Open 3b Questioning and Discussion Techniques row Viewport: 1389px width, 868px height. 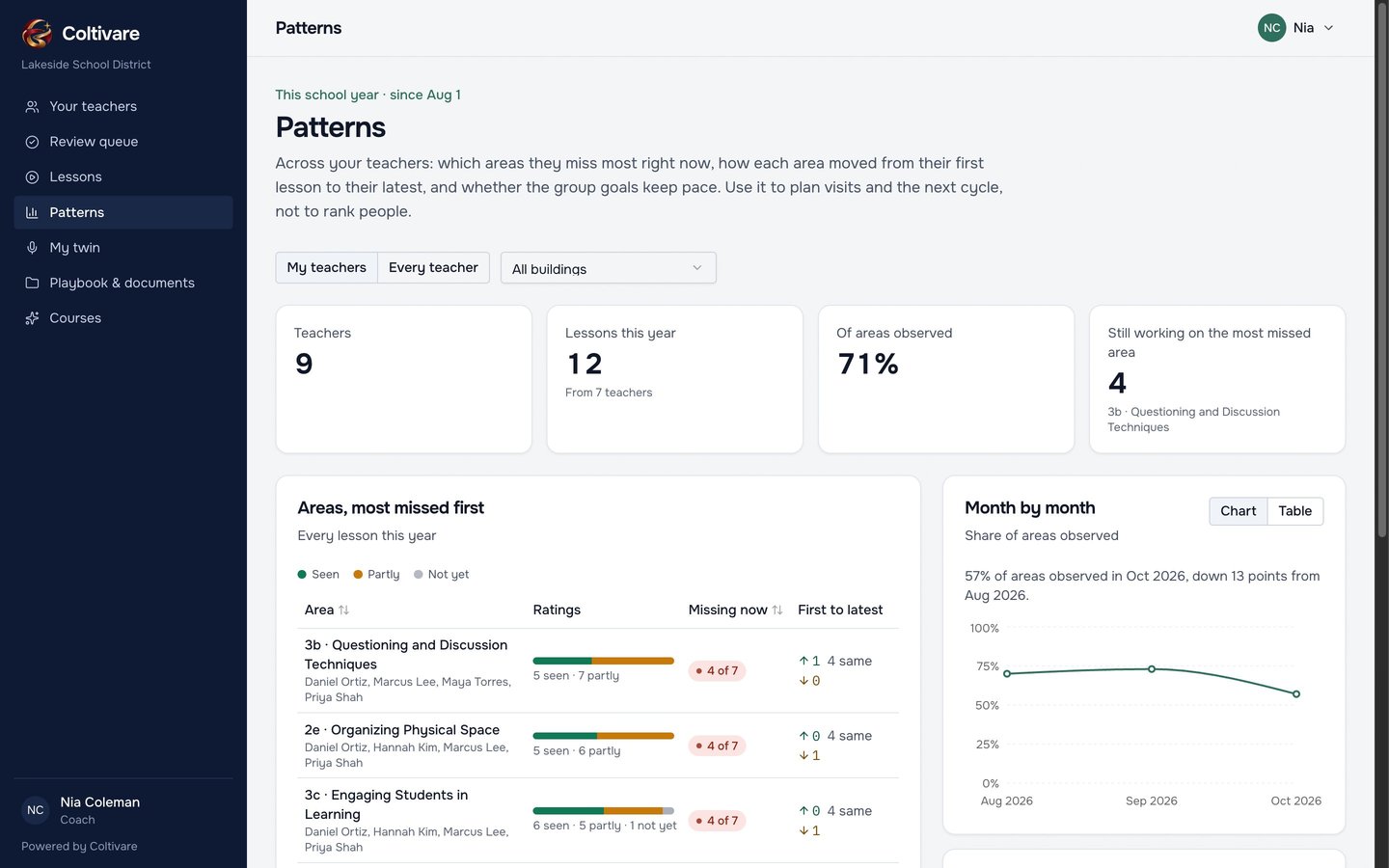[x=598, y=671]
